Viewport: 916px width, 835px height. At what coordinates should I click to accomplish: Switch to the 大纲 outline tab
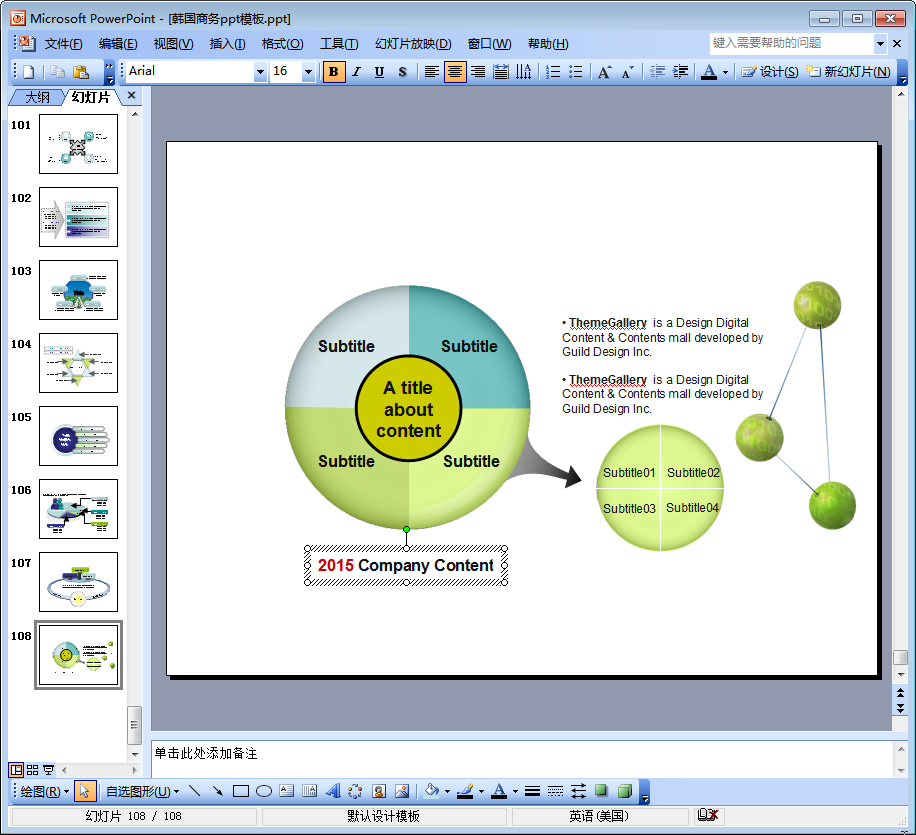[x=37, y=97]
